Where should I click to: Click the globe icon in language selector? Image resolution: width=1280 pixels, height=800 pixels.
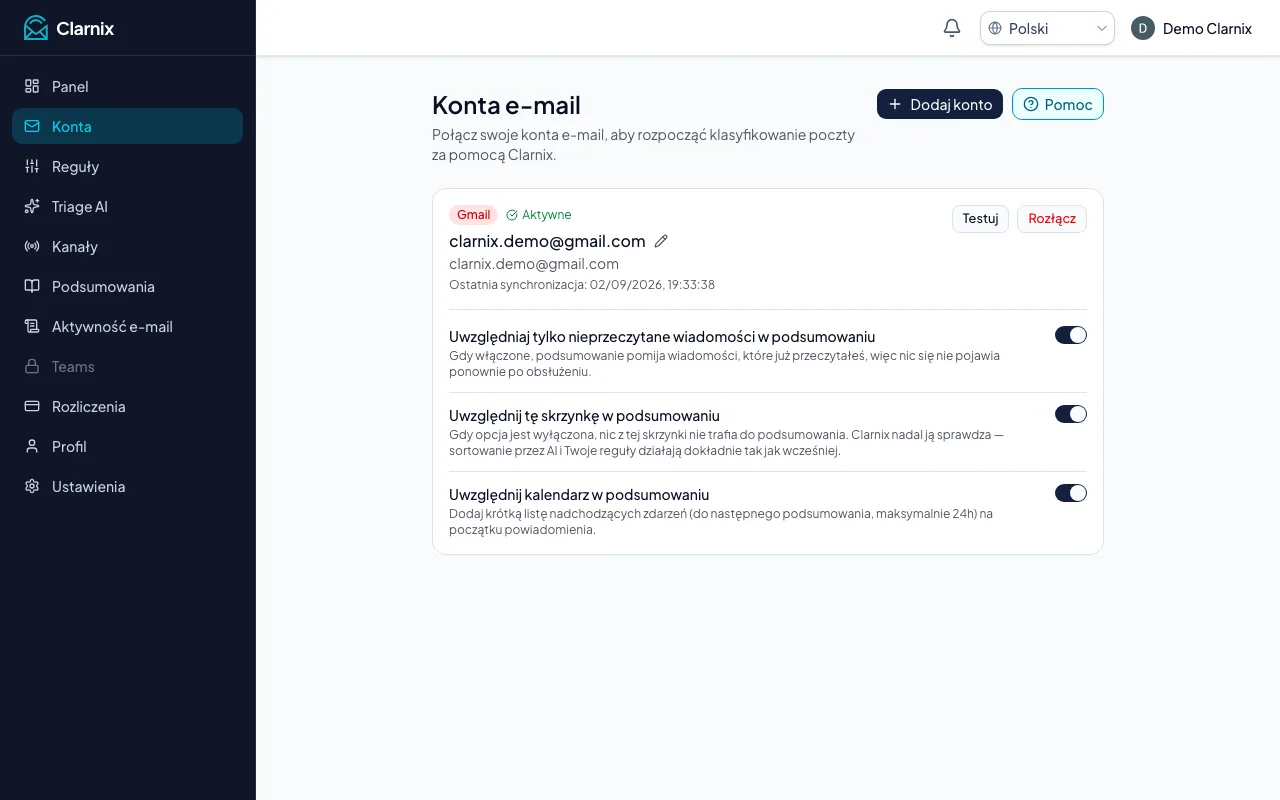(x=995, y=28)
